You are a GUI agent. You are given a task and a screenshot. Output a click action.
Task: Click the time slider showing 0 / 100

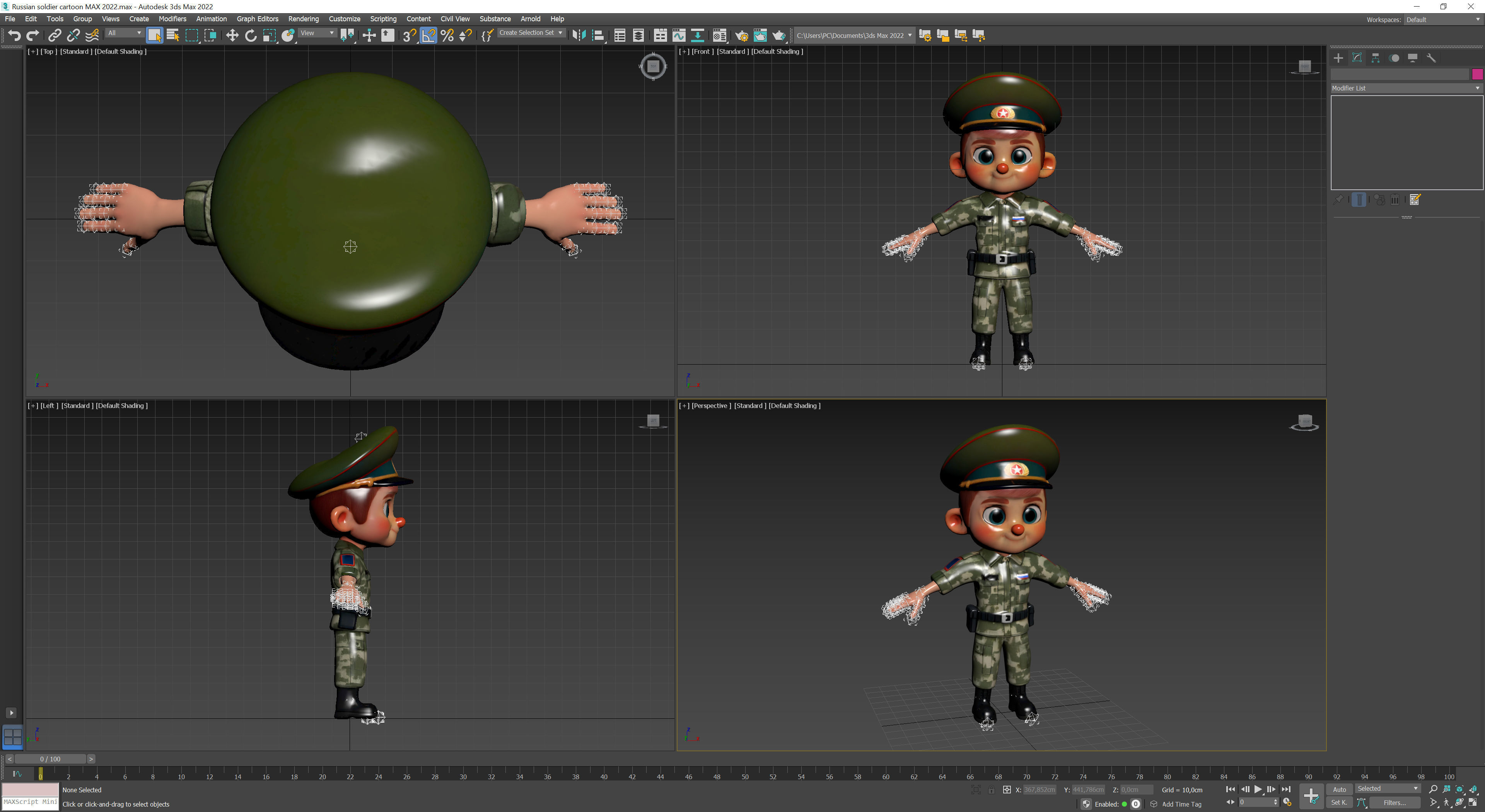[x=50, y=759]
